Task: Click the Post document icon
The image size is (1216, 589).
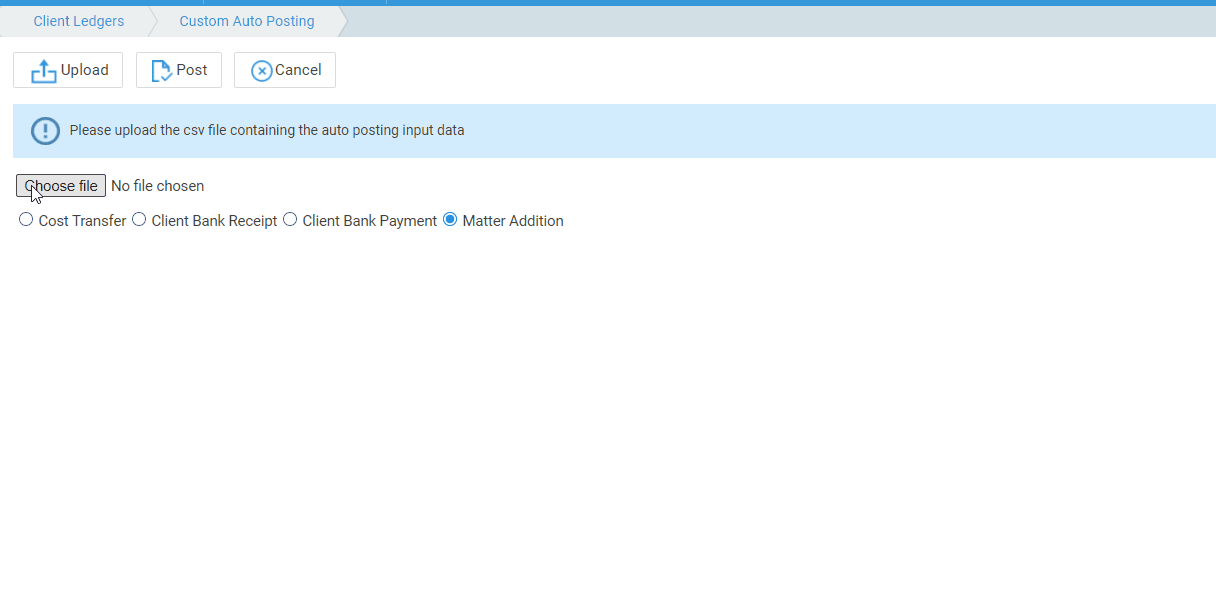Action: 161,71
